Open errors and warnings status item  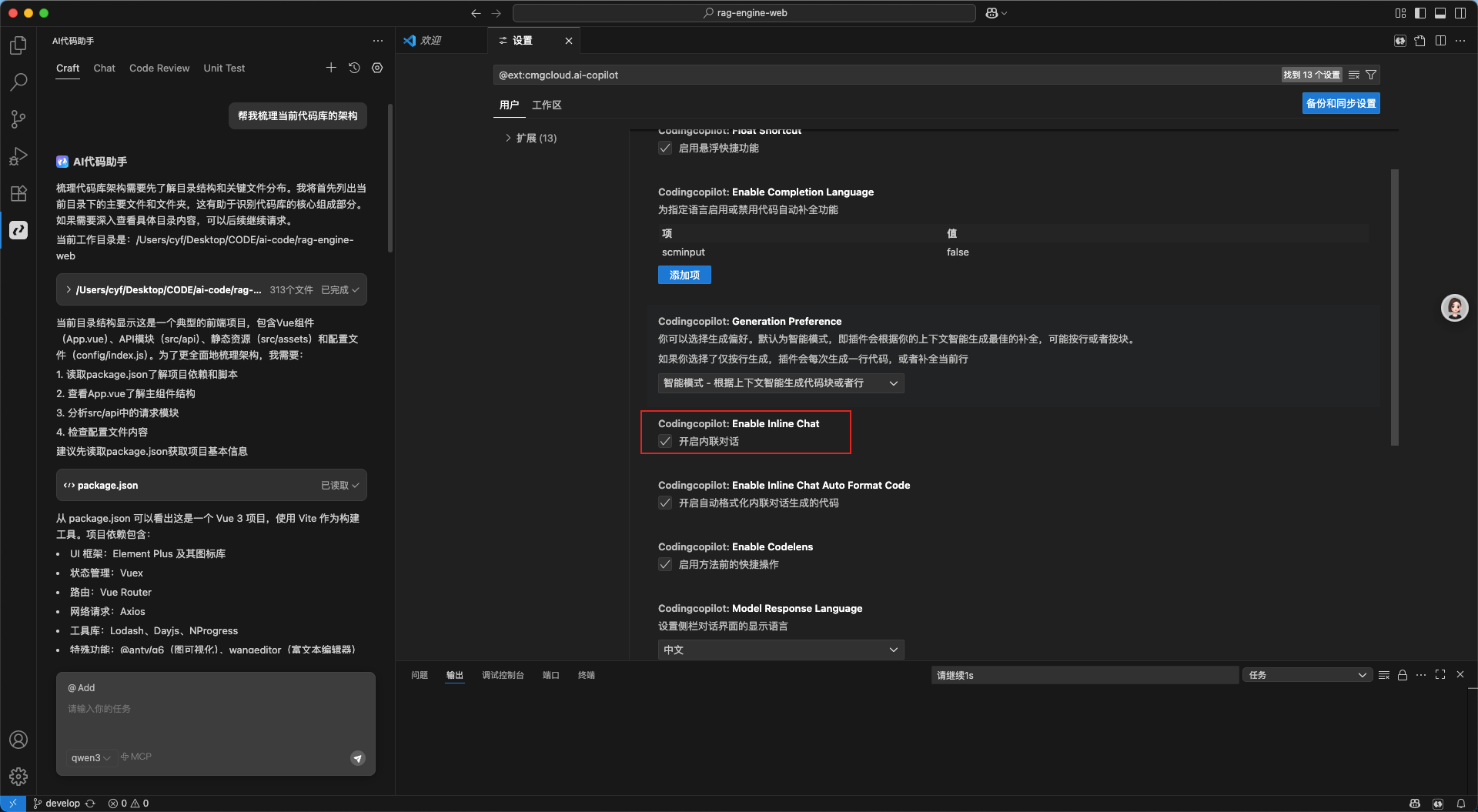click(129, 804)
